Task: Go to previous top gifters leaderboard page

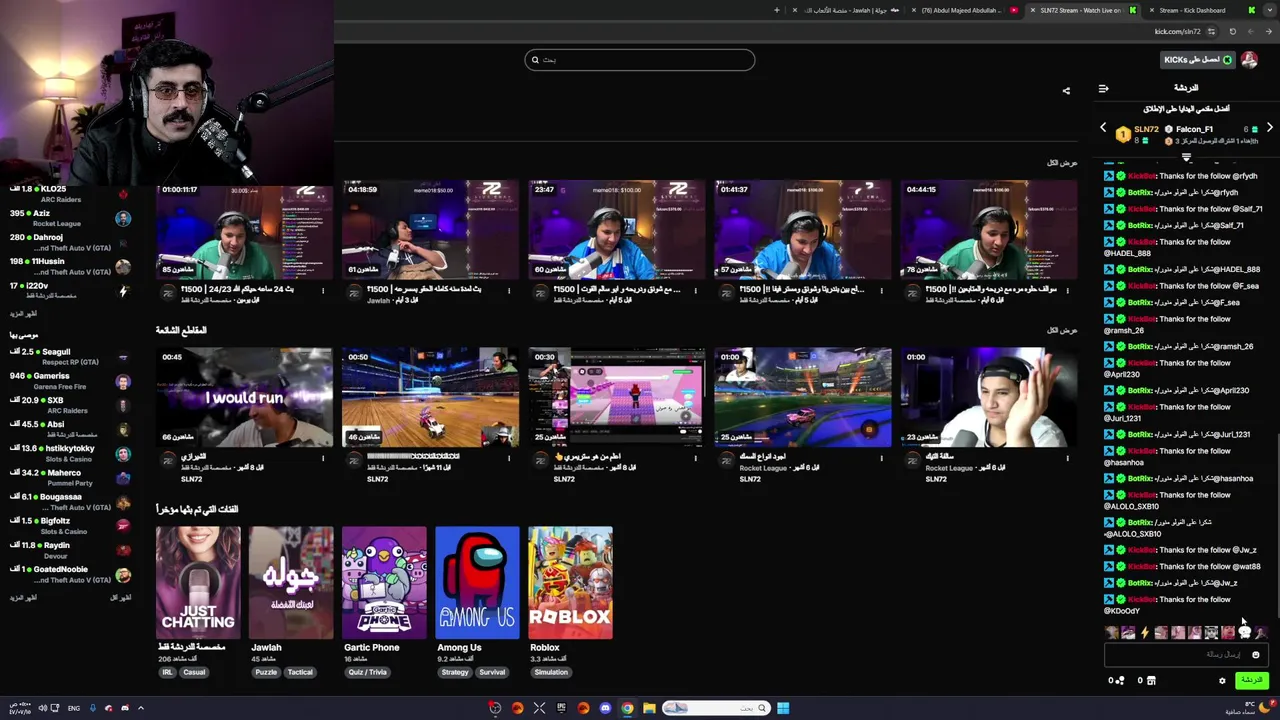Action: pyautogui.click(x=1103, y=128)
